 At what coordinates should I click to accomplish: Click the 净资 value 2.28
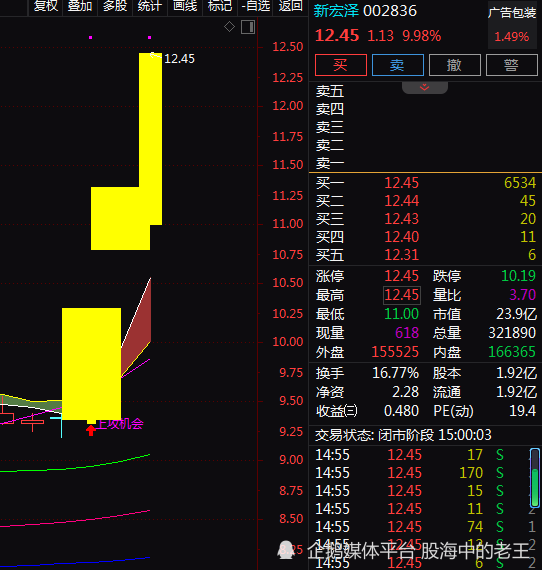point(406,392)
